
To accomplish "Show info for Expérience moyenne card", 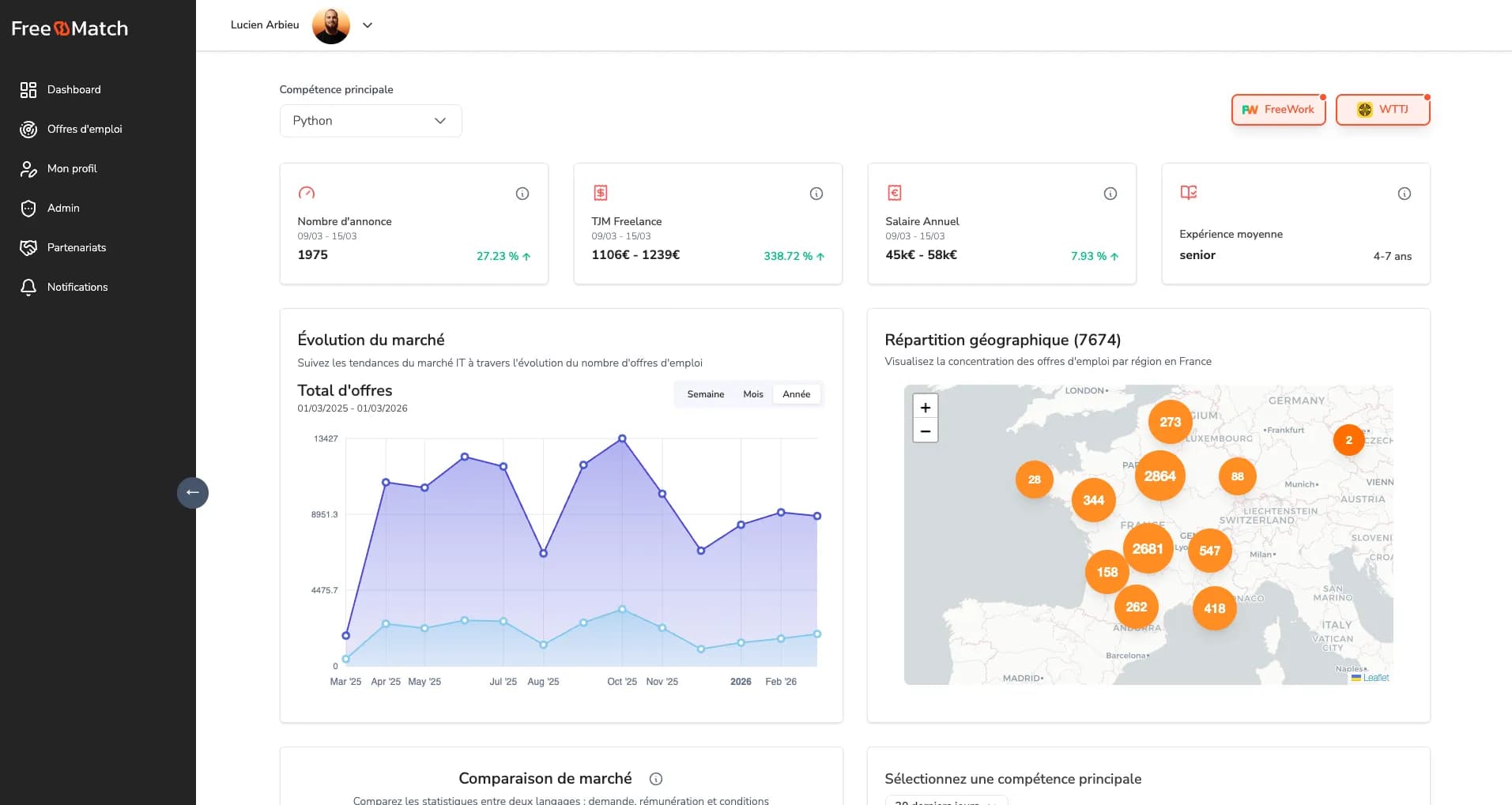I will tap(1405, 194).
